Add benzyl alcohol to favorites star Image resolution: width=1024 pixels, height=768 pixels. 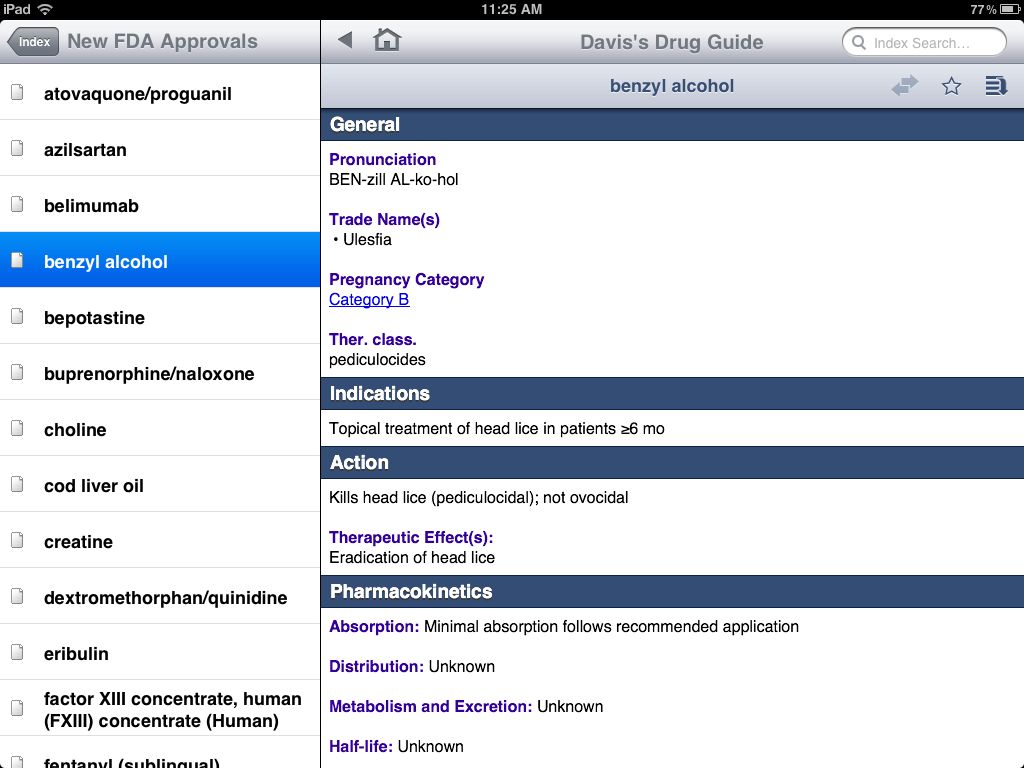tap(951, 86)
